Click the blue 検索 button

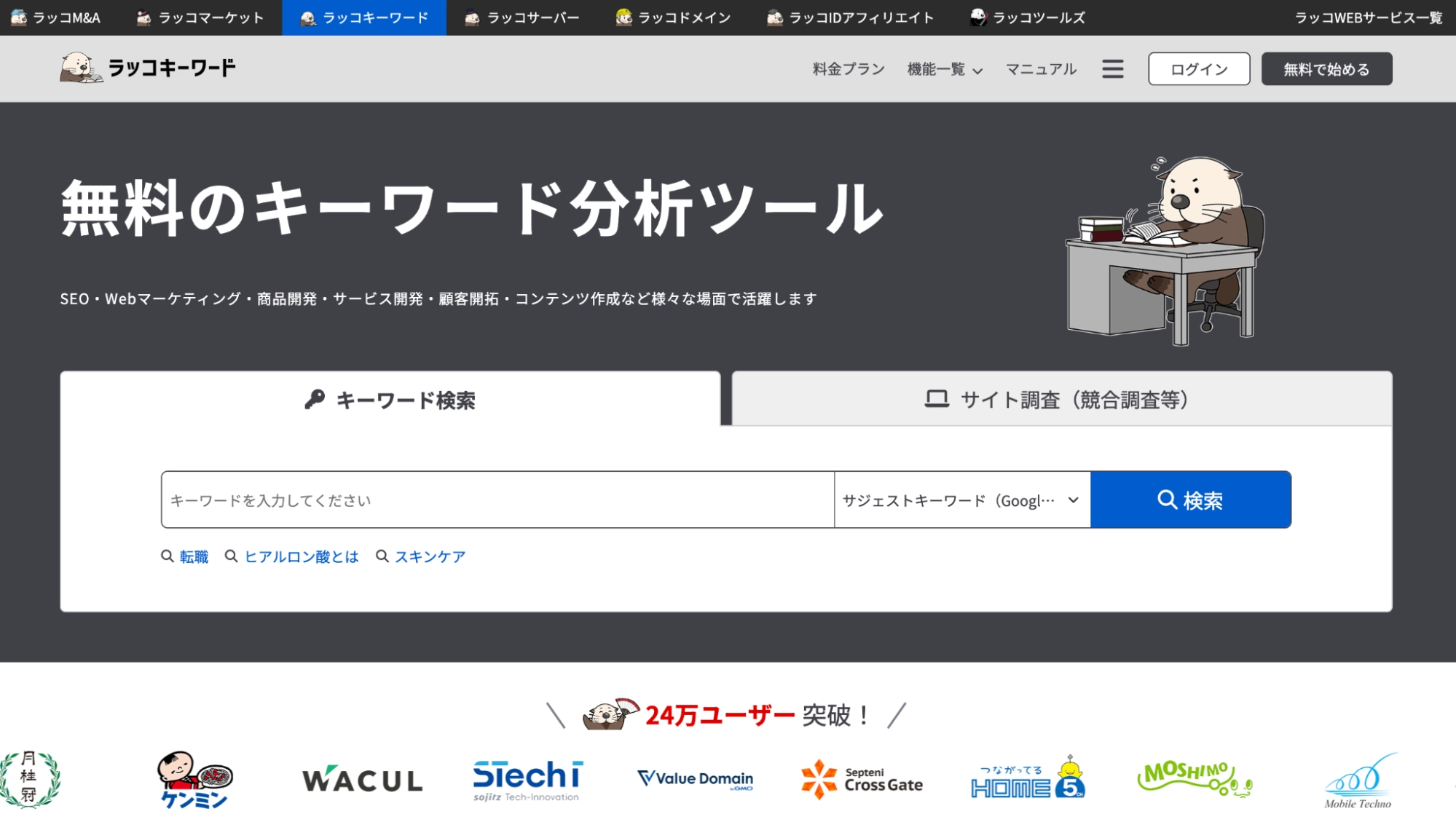coord(1190,499)
